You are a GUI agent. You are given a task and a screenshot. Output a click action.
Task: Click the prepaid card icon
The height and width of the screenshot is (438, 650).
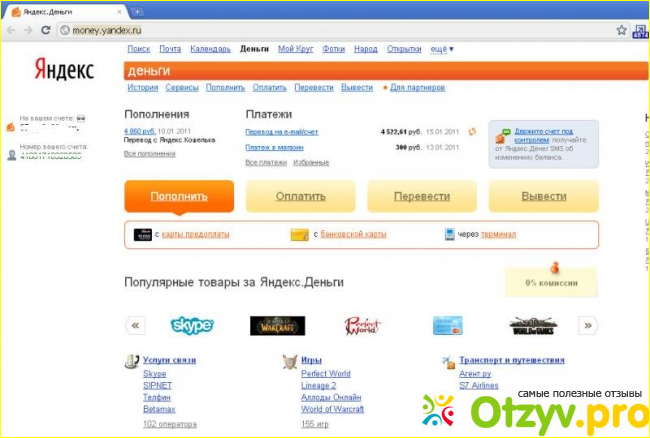coord(142,235)
